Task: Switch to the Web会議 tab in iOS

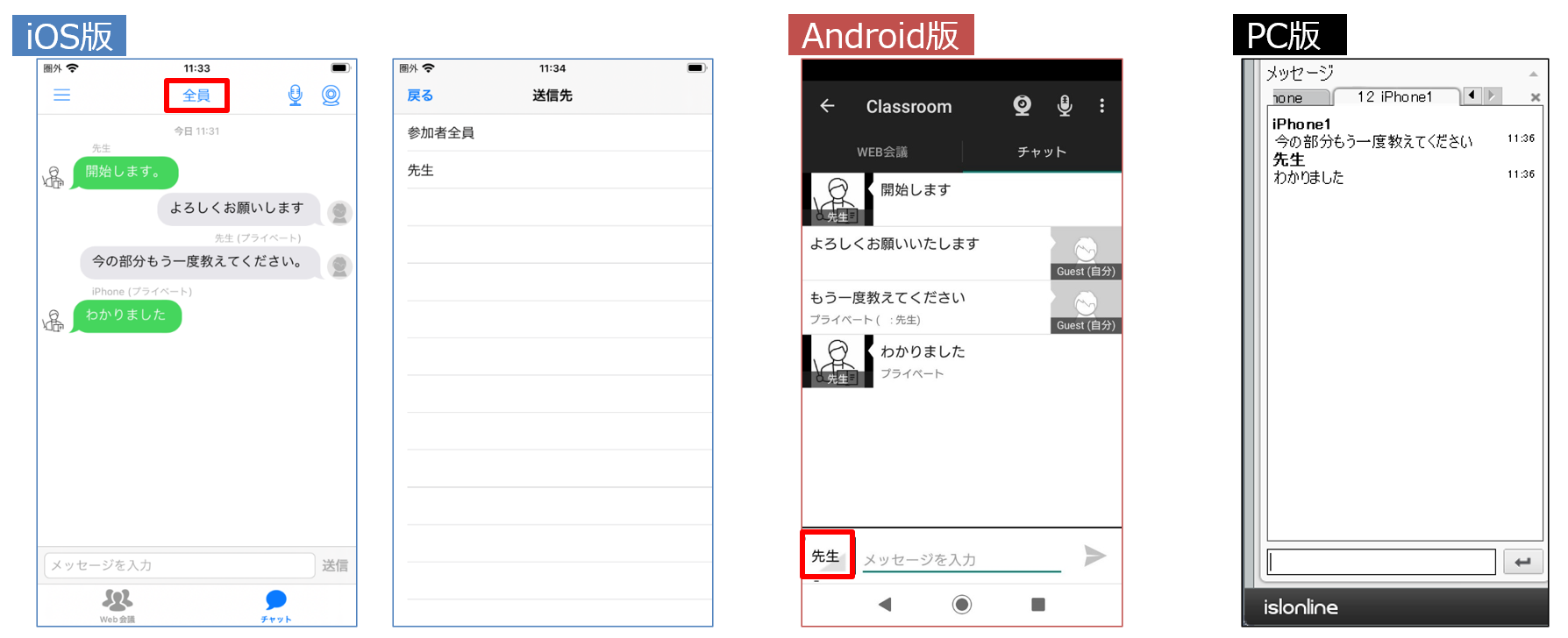Action: (118, 606)
